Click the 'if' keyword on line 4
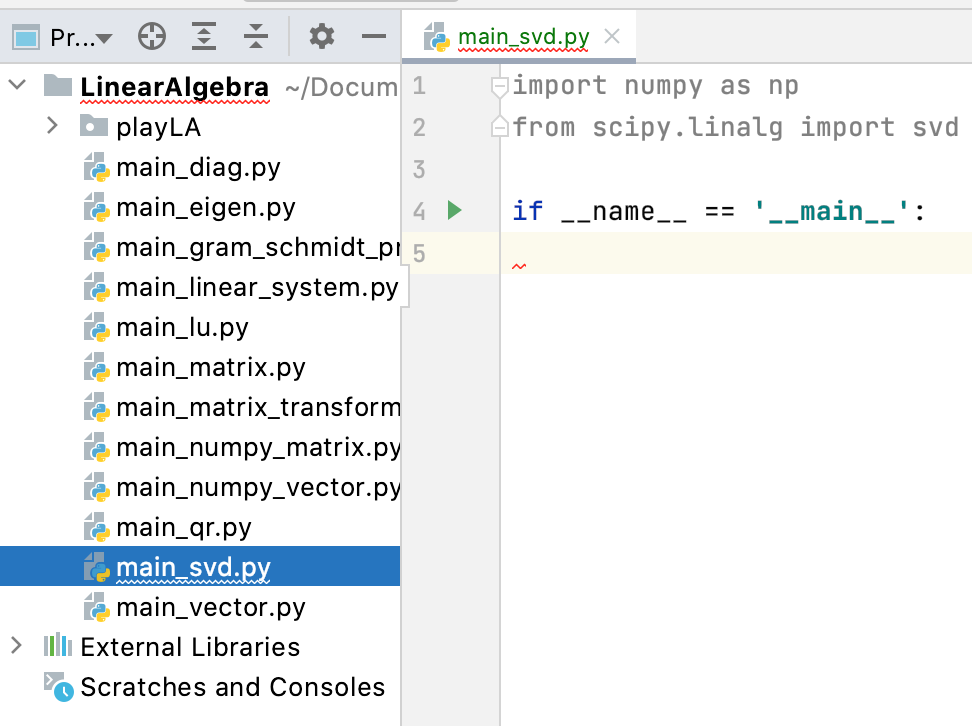Image resolution: width=972 pixels, height=726 pixels. [528, 211]
